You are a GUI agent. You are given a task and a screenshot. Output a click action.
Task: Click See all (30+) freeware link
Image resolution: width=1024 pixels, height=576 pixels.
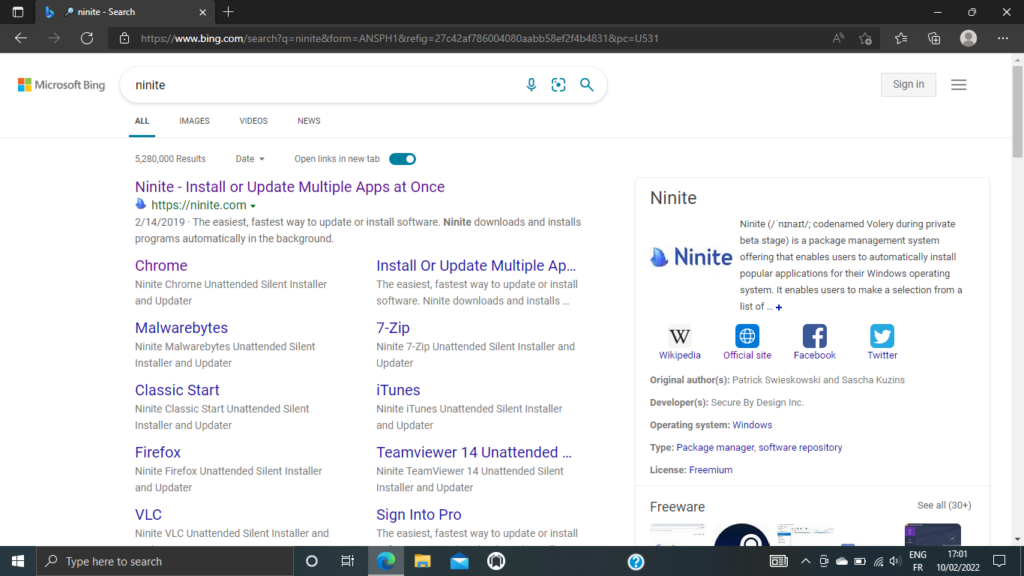(944, 505)
